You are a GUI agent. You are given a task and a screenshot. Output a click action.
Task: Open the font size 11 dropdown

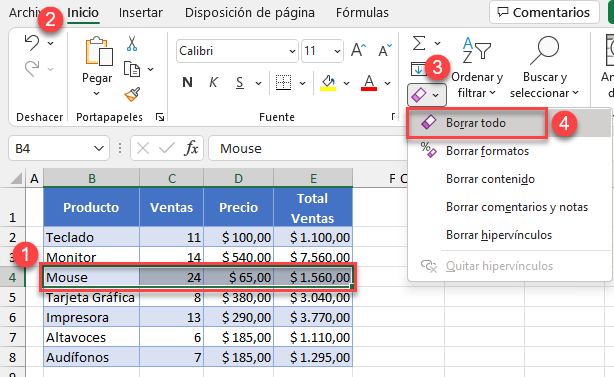[x=337, y=51]
